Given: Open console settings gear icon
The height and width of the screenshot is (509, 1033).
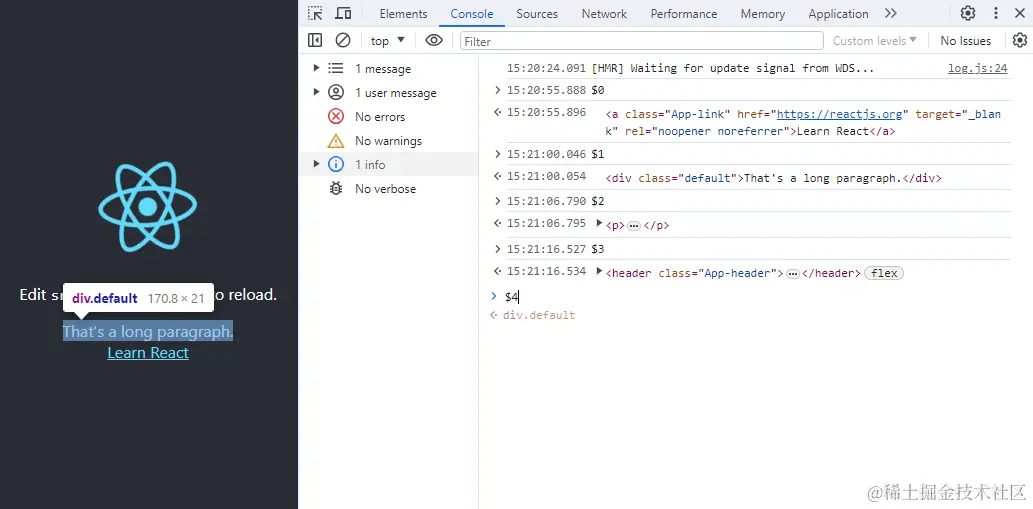Looking at the screenshot, I should (x=1019, y=41).
